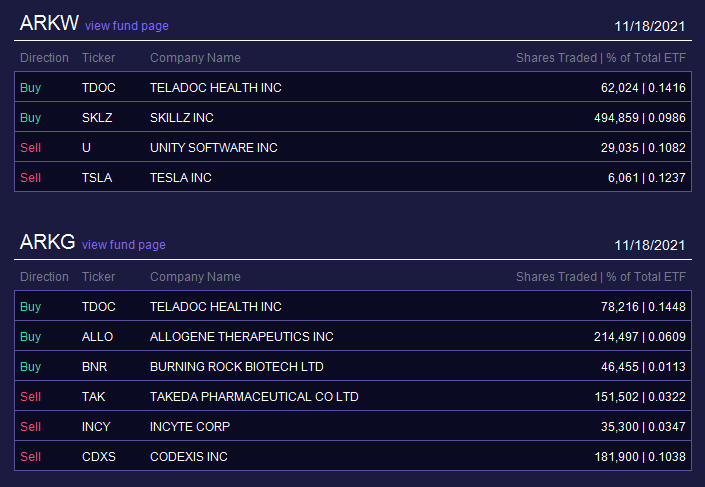705x487 pixels.
Task: Click the Ticker column header in ARKG table
Action: pyautogui.click(x=98, y=277)
